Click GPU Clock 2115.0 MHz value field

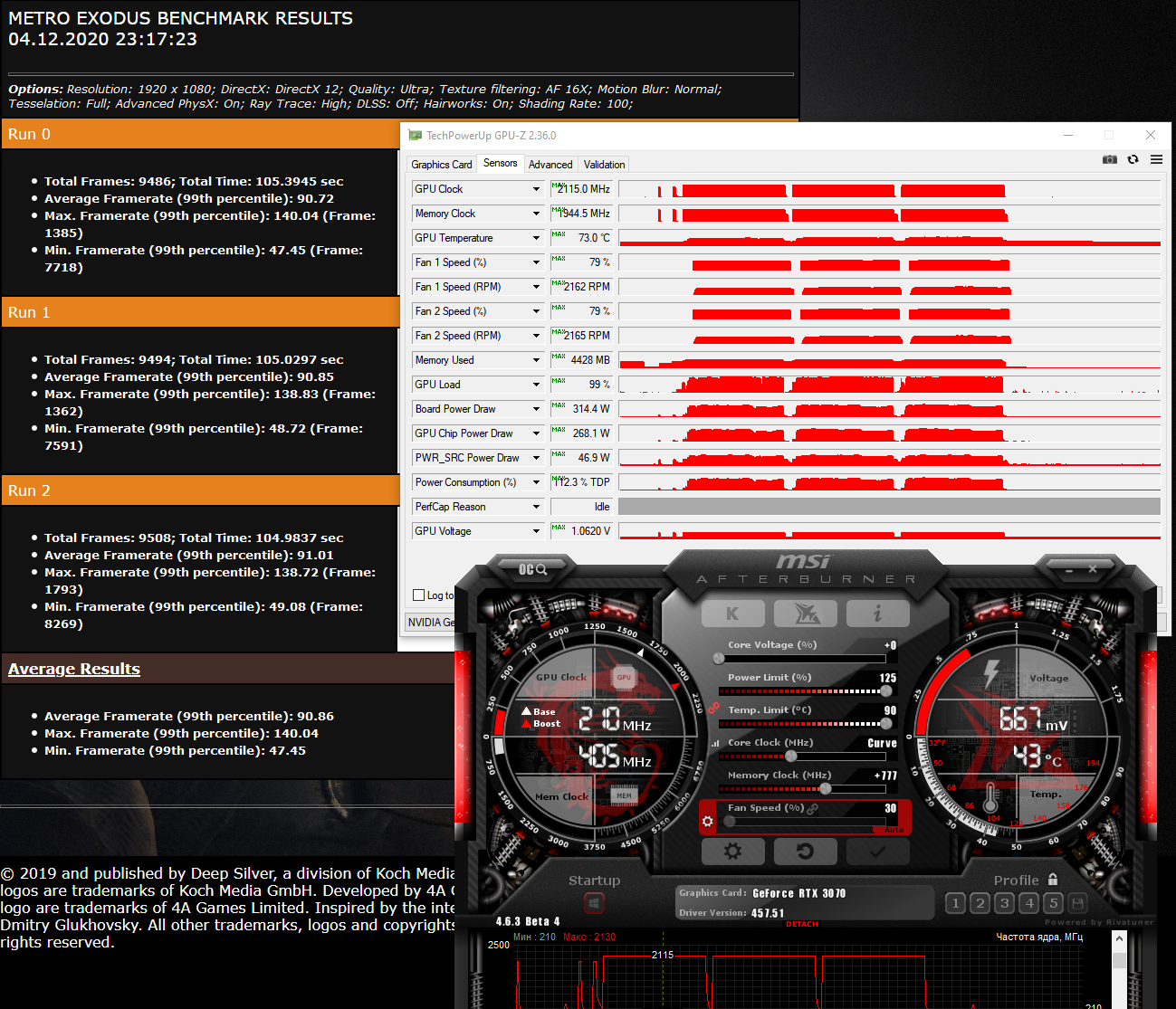[581, 189]
